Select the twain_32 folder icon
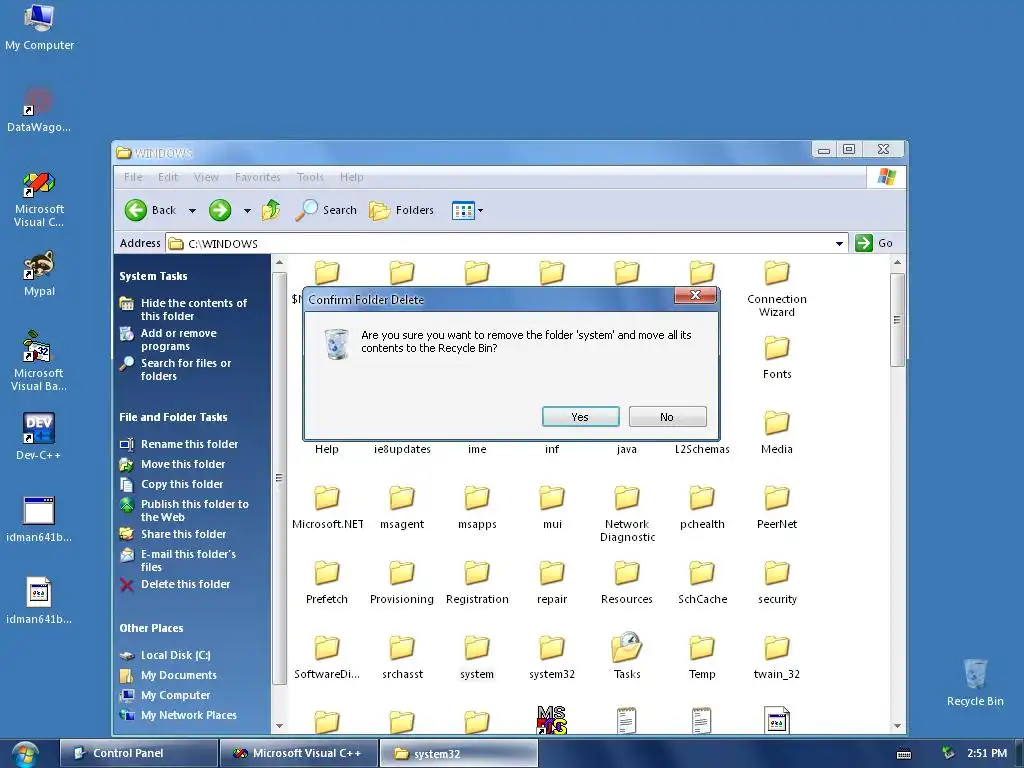The image size is (1024, 768). click(x=777, y=648)
